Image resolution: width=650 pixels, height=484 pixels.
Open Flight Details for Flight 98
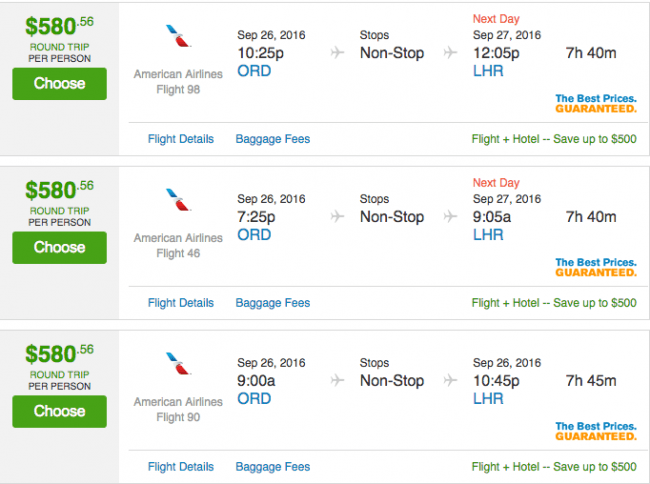coord(181,139)
